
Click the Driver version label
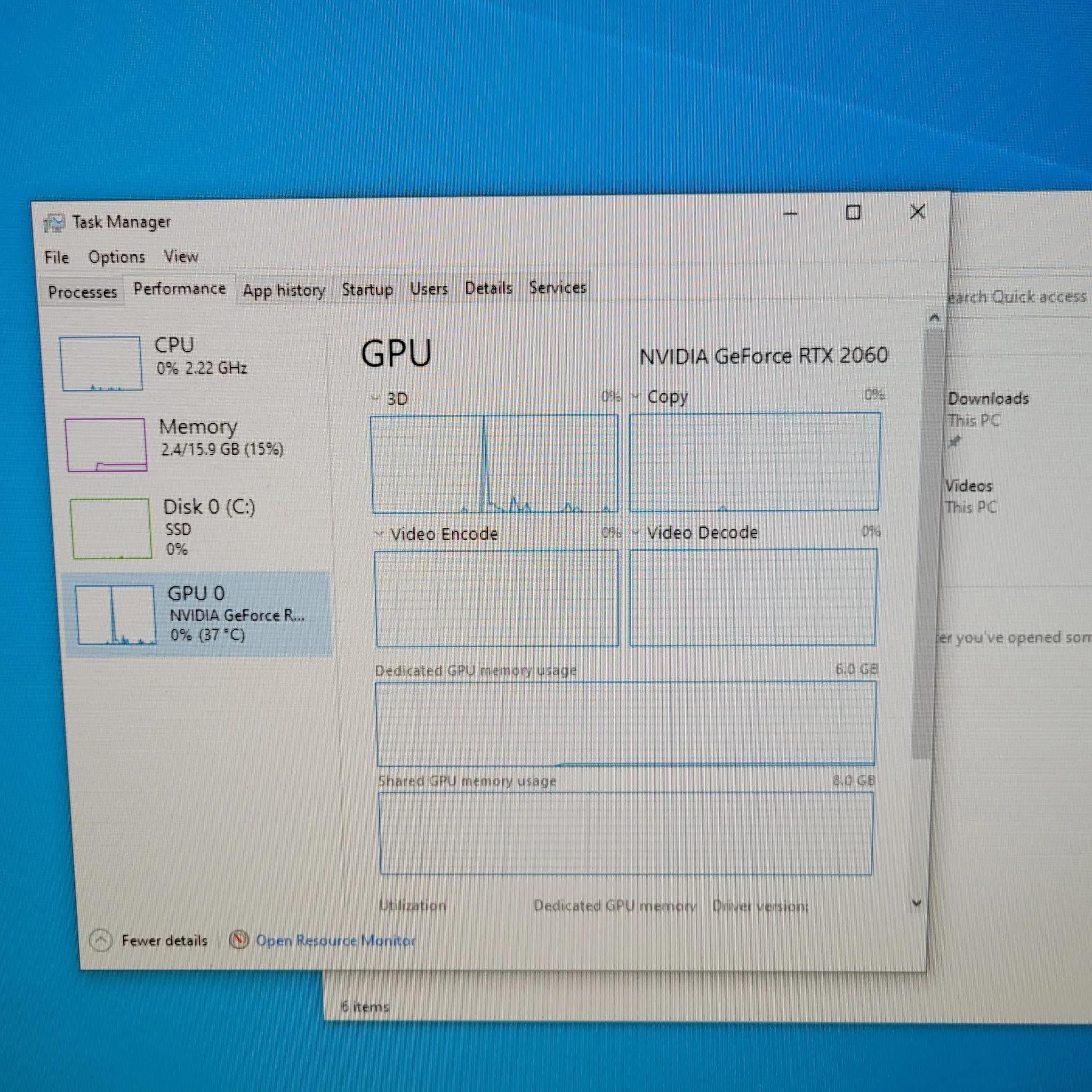point(760,906)
